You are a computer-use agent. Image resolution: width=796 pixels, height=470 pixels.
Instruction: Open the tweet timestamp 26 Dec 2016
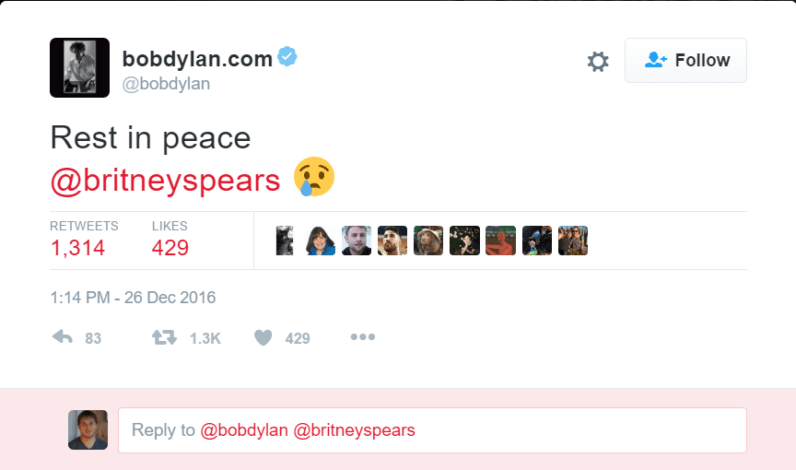coord(133,297)
